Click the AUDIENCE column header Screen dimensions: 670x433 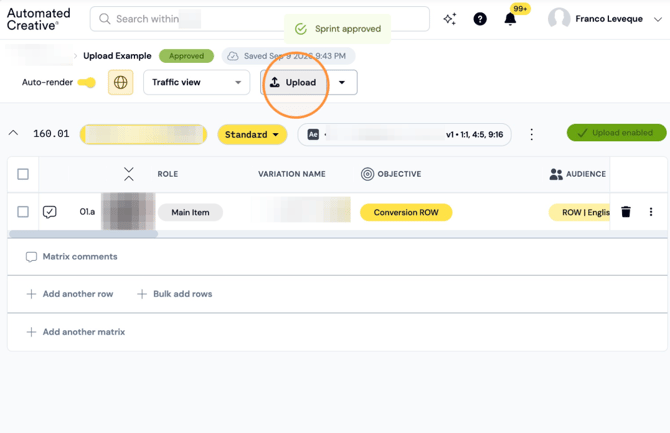point(585,174)
